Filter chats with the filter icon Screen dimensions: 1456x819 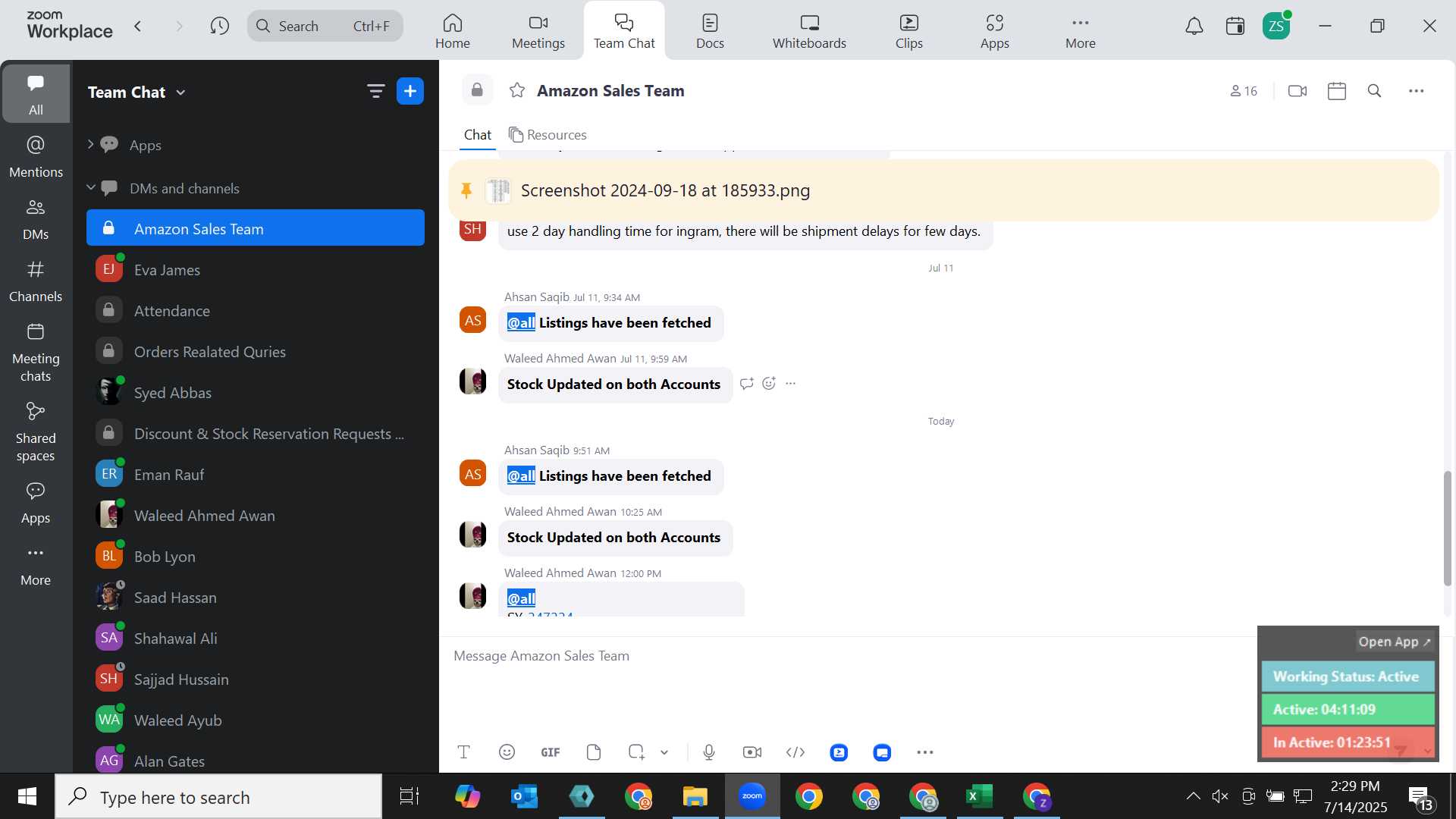click(x=375, y=92)
